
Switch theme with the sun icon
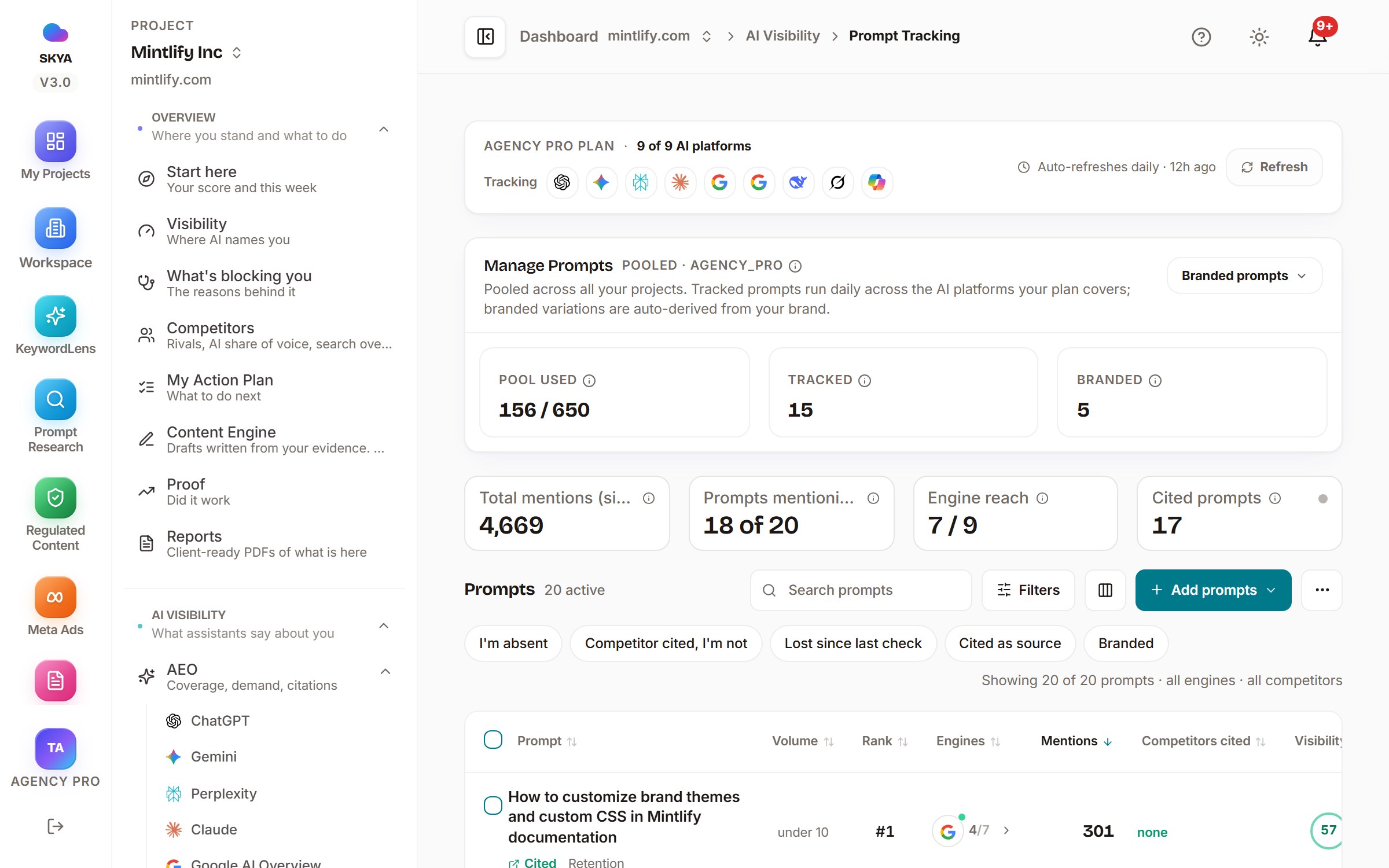pos(1259,37)
